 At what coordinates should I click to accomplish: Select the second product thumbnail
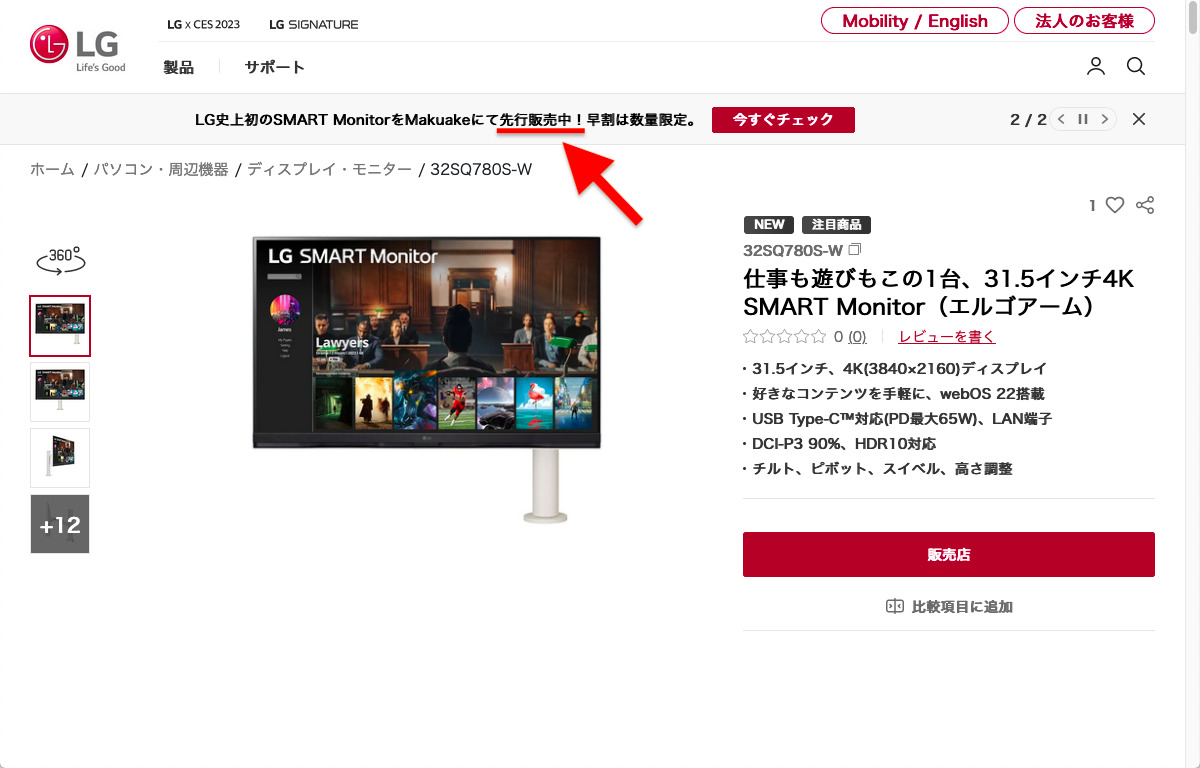60,392
